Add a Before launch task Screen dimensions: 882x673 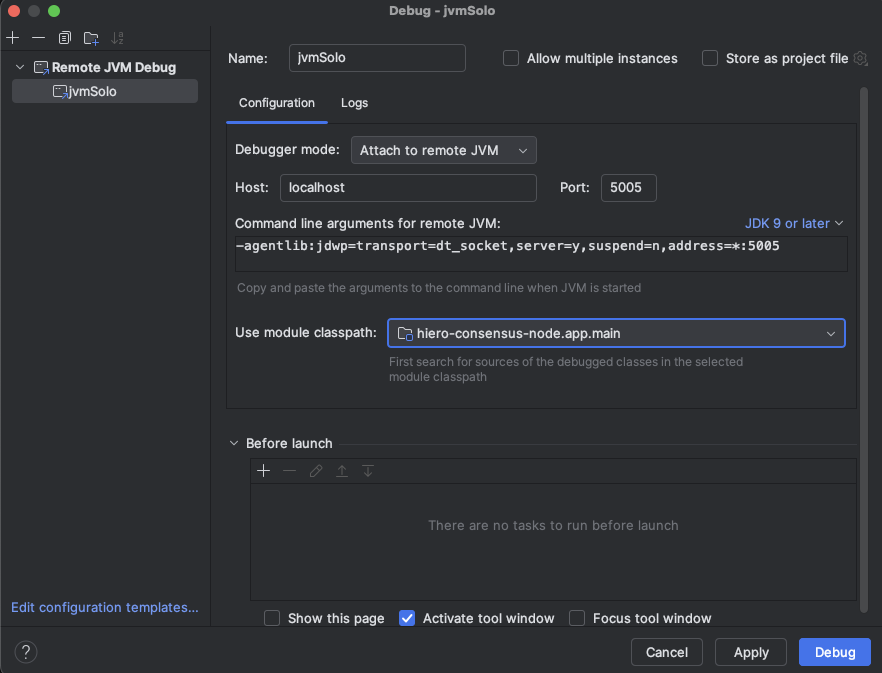point(263,470)
